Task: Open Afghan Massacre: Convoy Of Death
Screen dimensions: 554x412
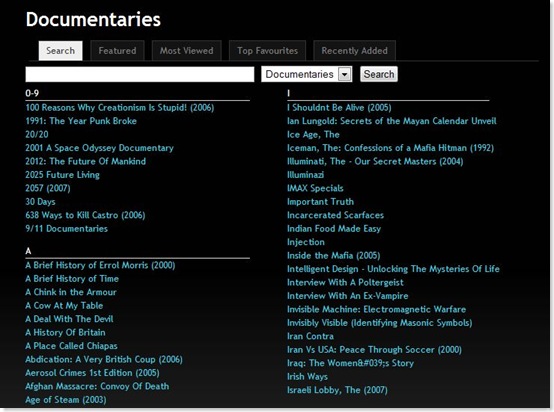Action: (97, 386)
